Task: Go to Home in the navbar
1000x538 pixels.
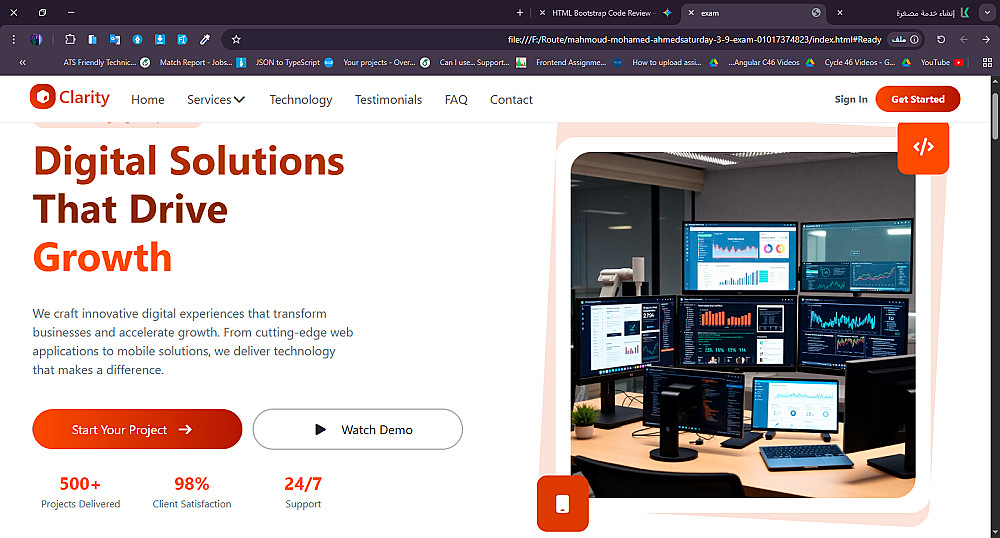Action: tap(148, 99)
